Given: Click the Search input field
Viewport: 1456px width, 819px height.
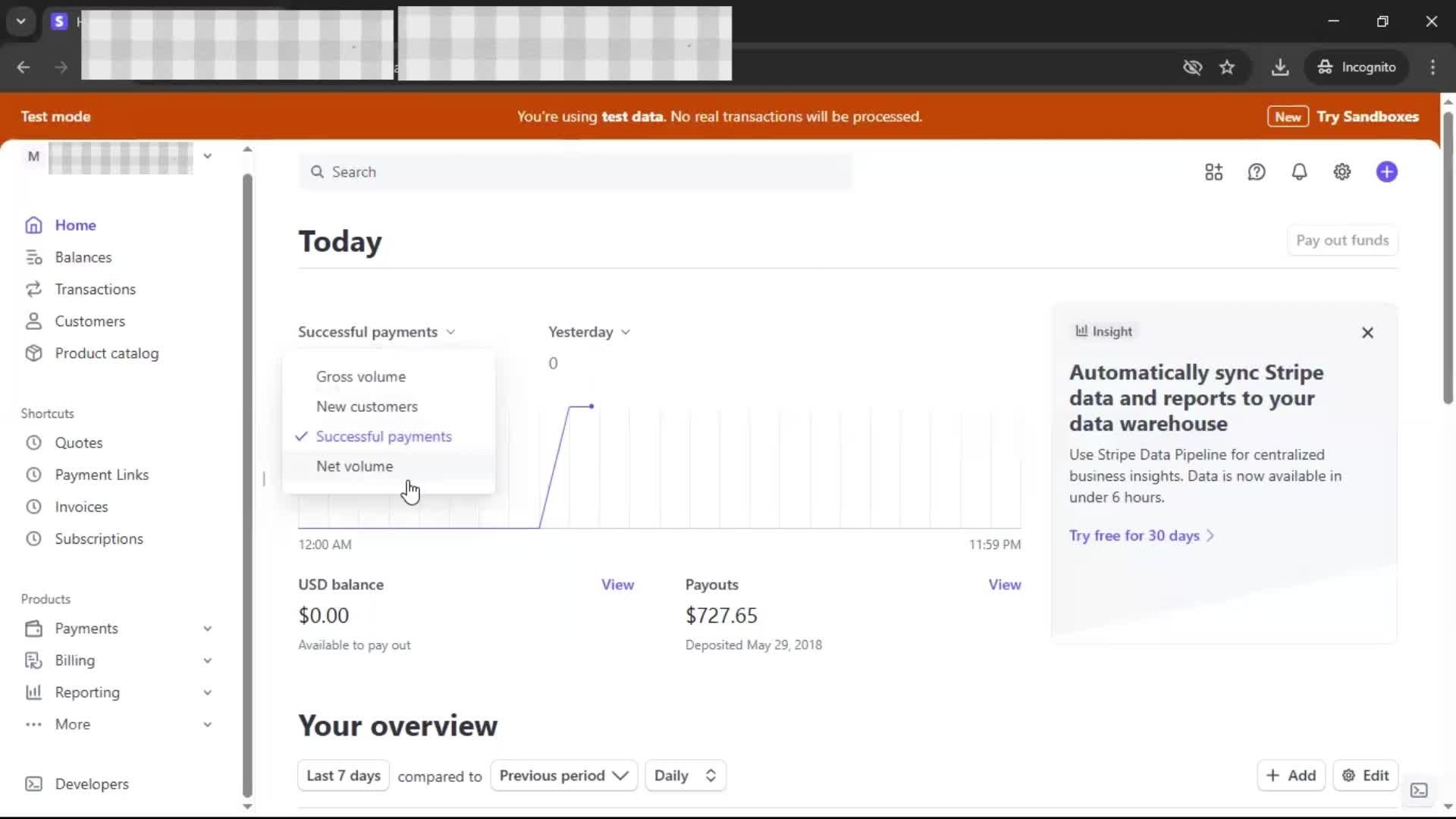Looking at the screenshot, I should point(576,172).
